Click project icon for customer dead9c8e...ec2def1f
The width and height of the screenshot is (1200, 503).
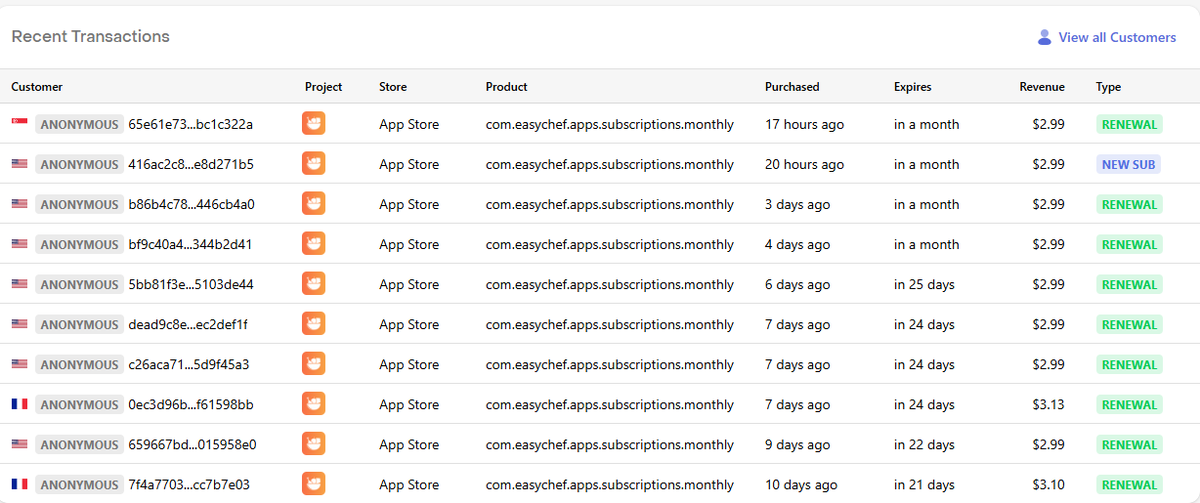[x=313, y=324]
